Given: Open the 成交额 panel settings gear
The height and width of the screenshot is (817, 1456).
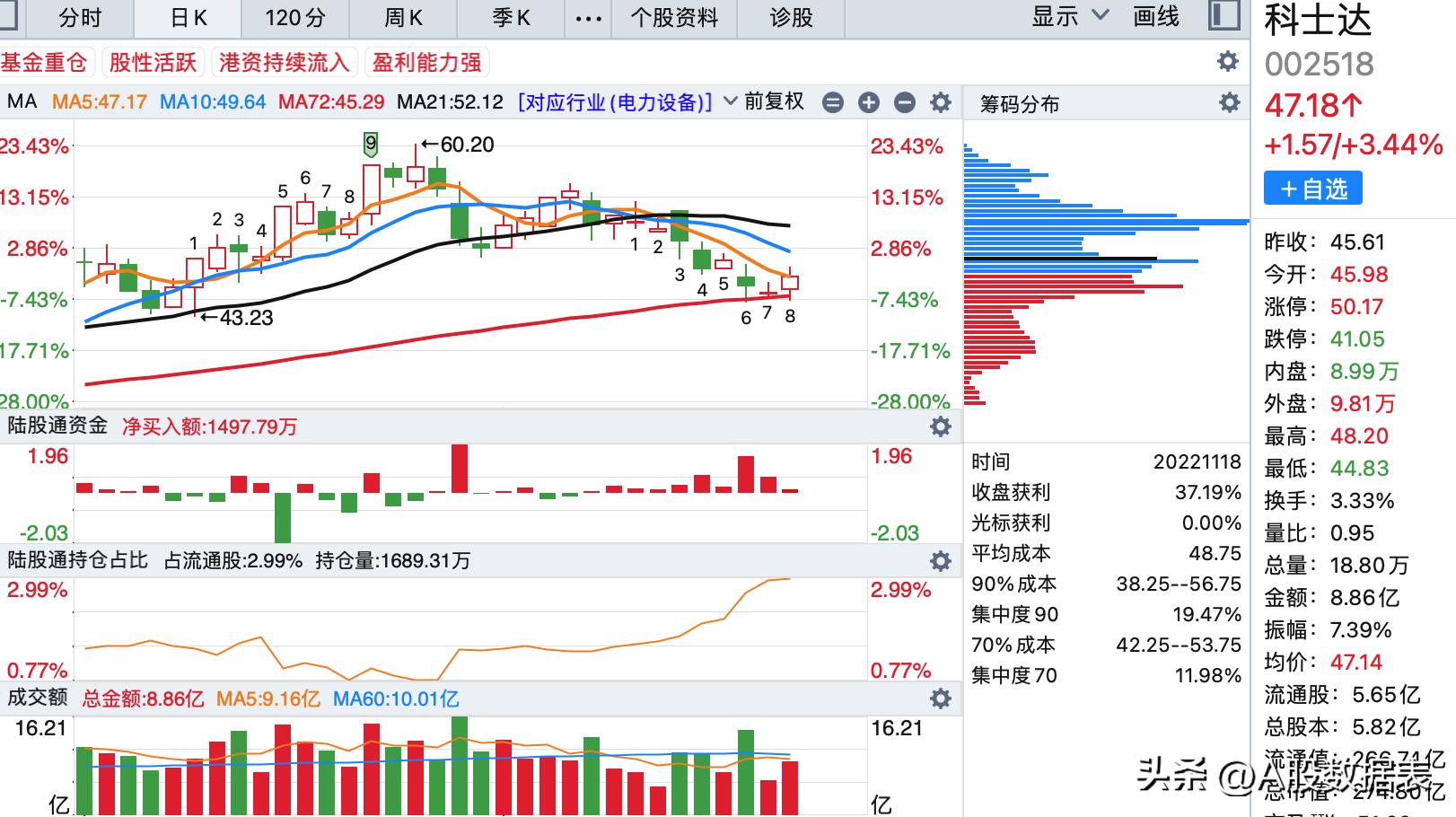Looking at the screenshot, I should click(941, 698).
